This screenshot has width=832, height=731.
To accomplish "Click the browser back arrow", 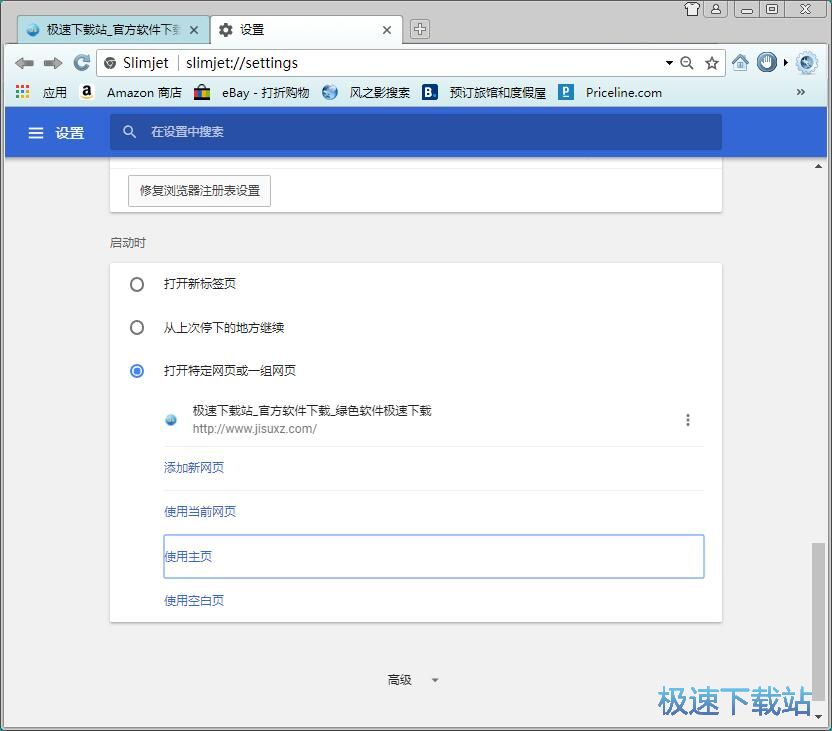I will (x=24, y=63).
